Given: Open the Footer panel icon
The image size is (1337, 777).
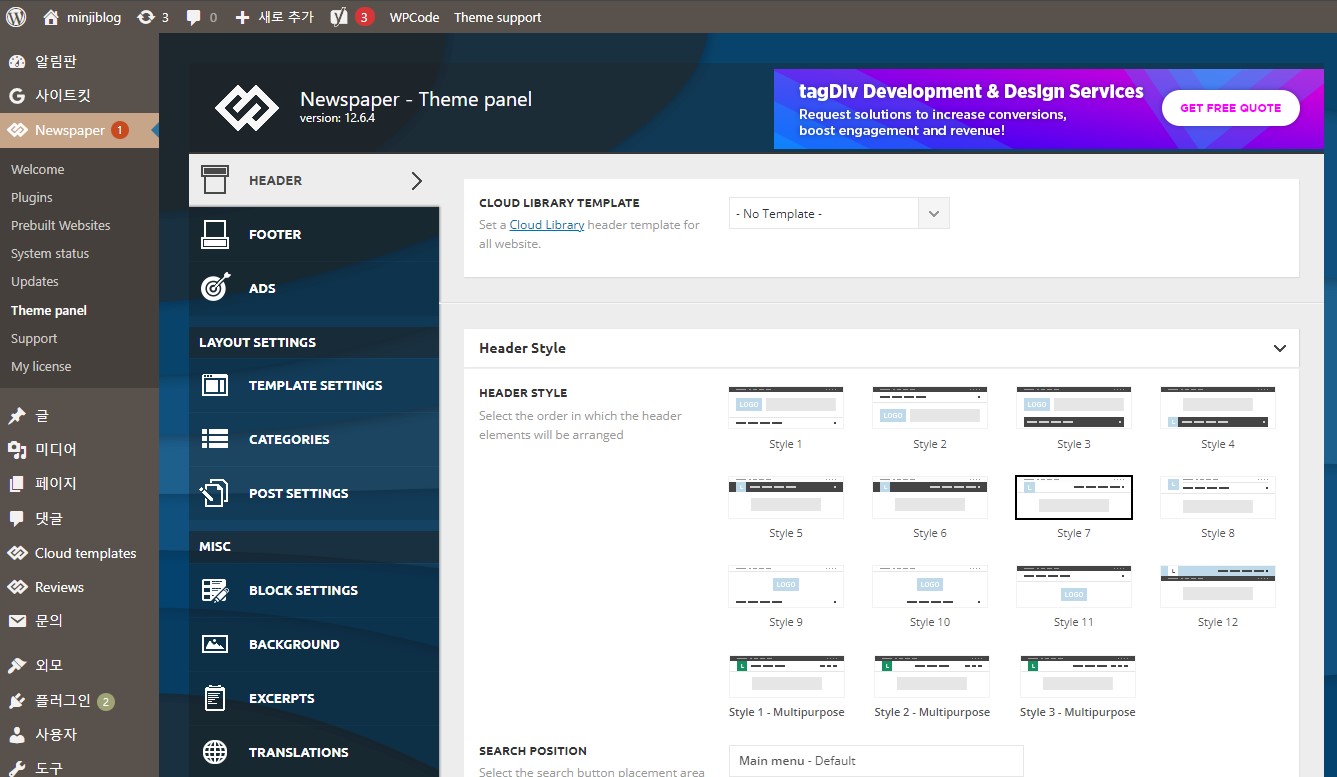Looking at the screenshot, I should coord(215,234).
